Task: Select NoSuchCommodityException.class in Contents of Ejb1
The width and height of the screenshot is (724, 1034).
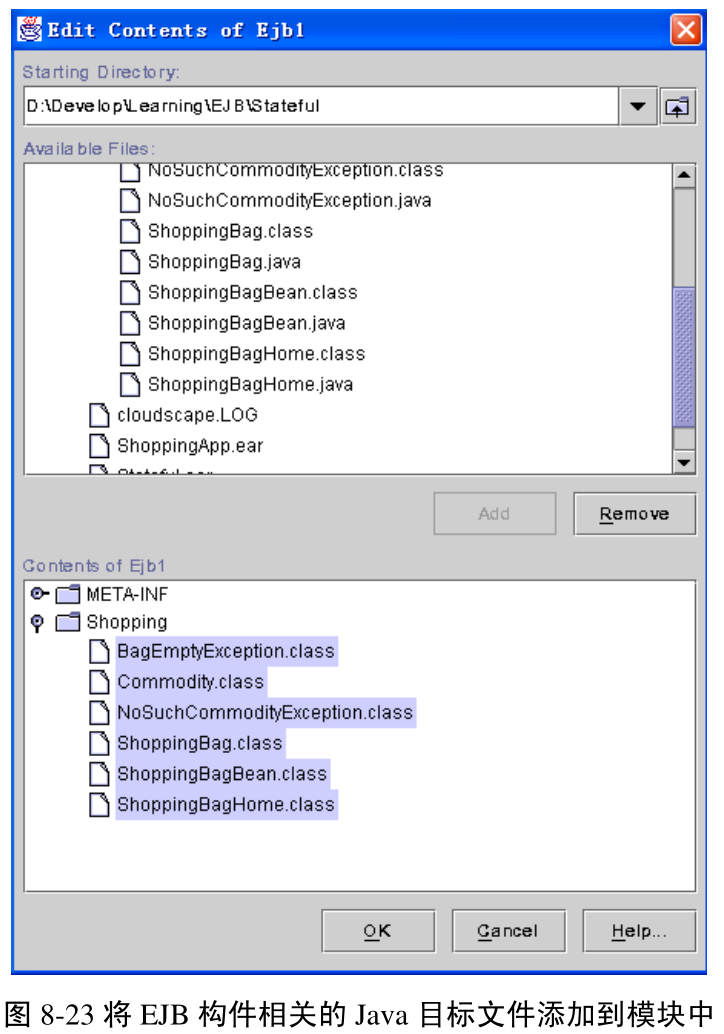Action: (x=265, y=713)
